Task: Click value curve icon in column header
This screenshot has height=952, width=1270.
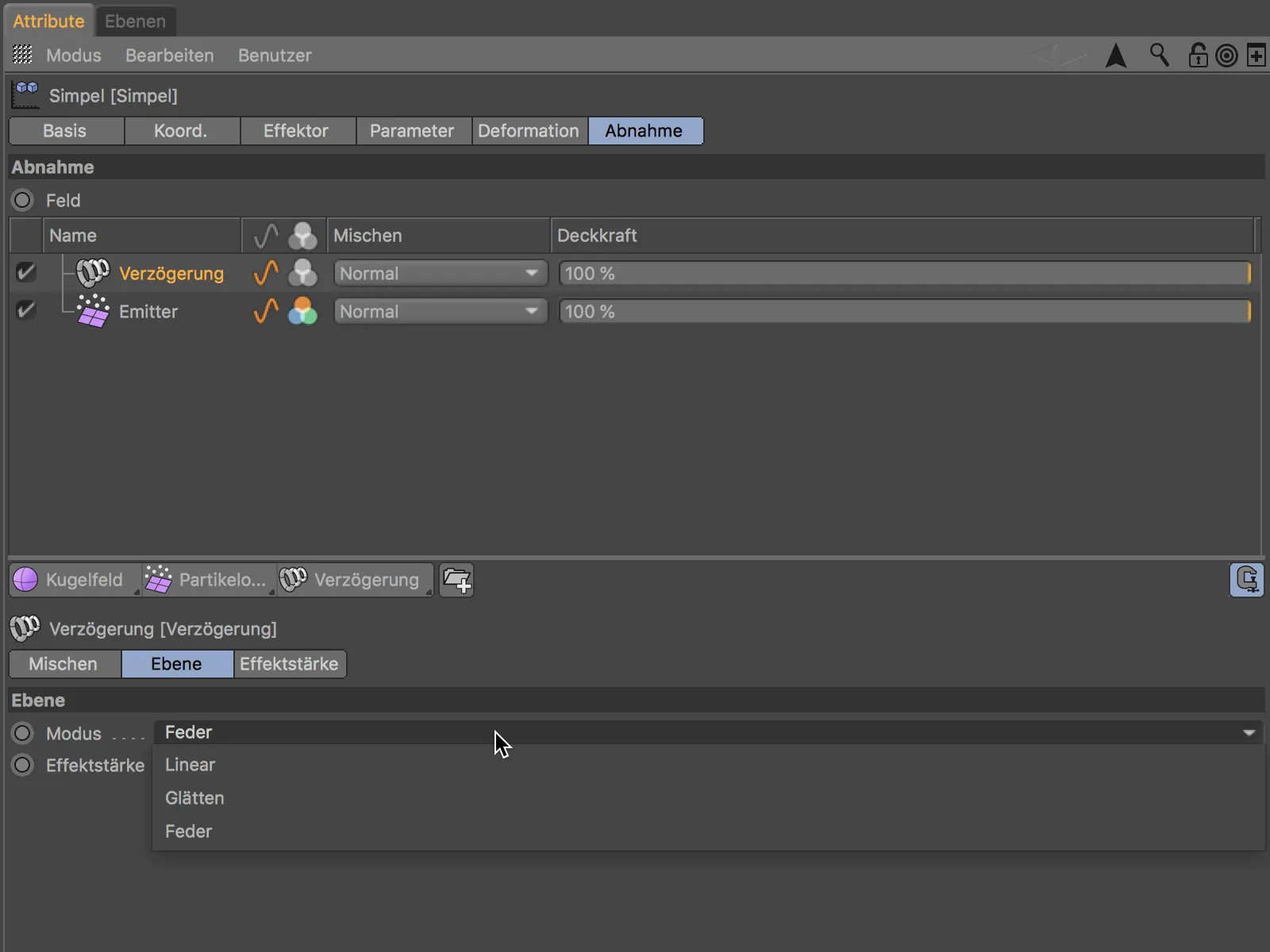Action: 266,236
